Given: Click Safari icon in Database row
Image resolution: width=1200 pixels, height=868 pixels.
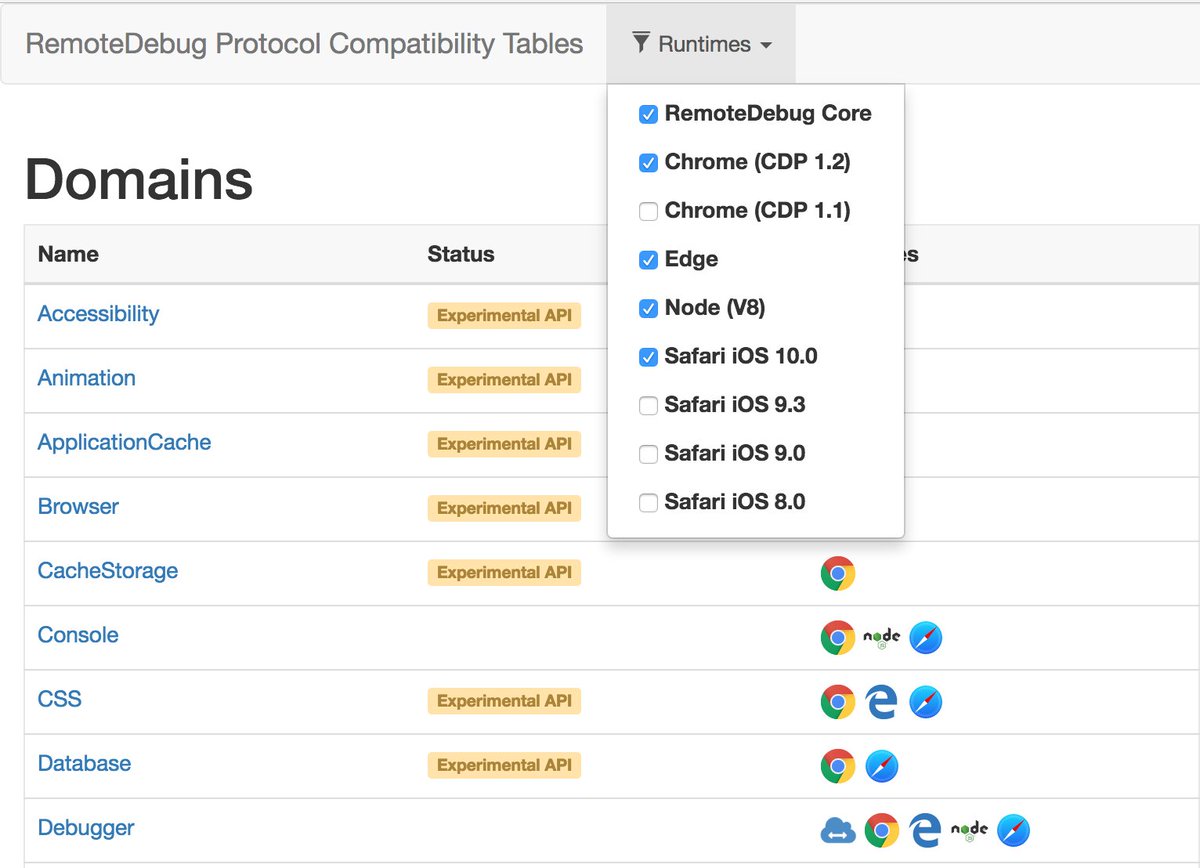Looking at the screenshot, I should click(882, 766).
